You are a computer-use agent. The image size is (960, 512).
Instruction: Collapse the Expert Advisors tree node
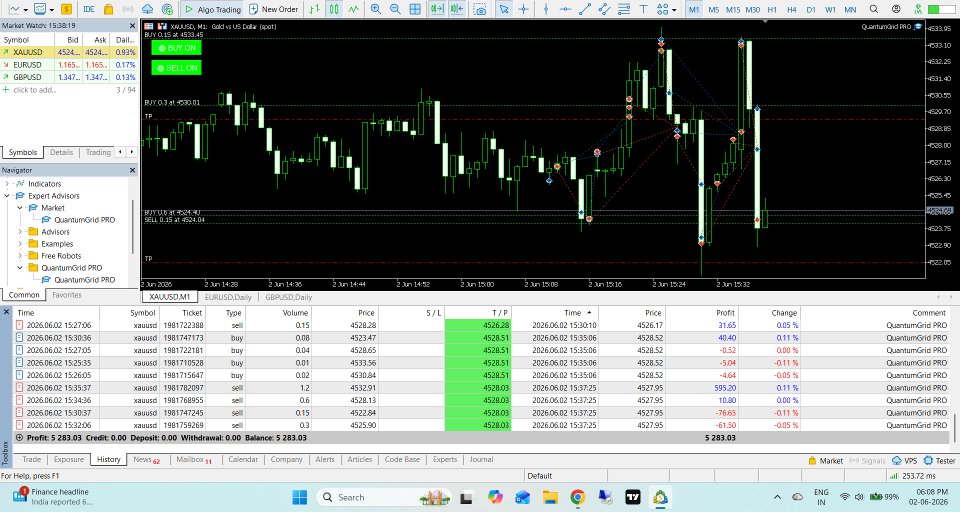tap(7, 196)
